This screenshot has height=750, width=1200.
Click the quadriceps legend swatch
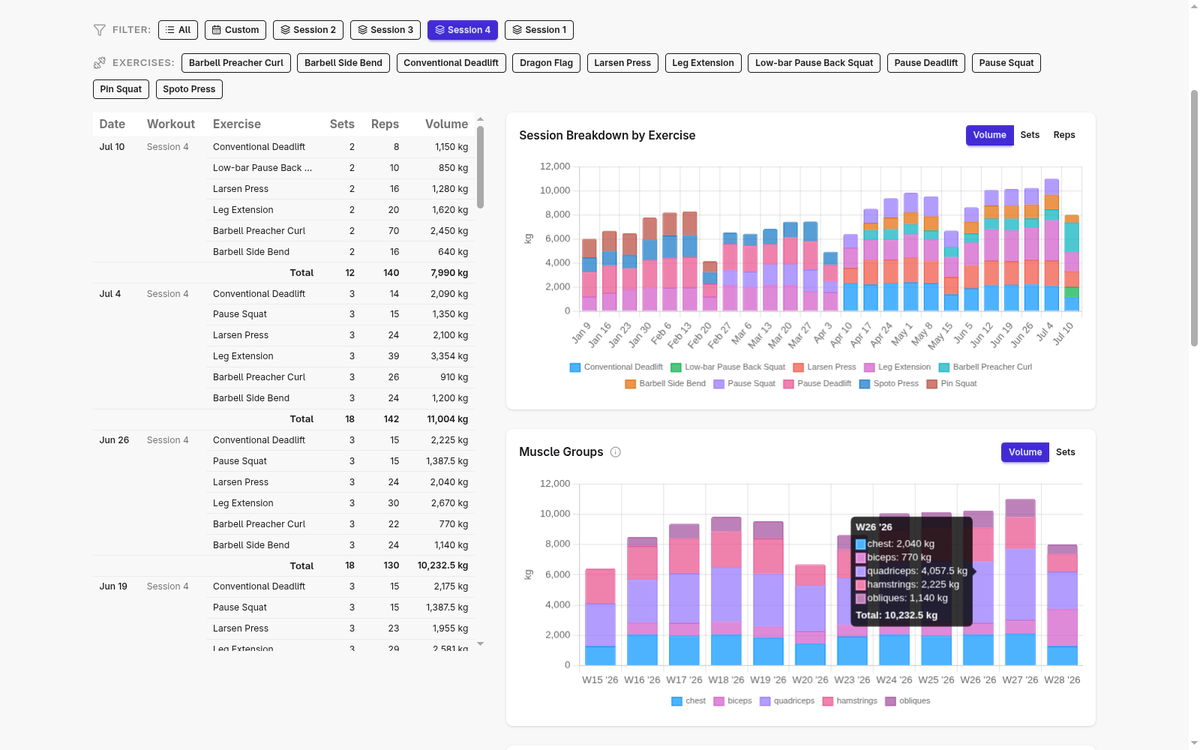(765, 701)
